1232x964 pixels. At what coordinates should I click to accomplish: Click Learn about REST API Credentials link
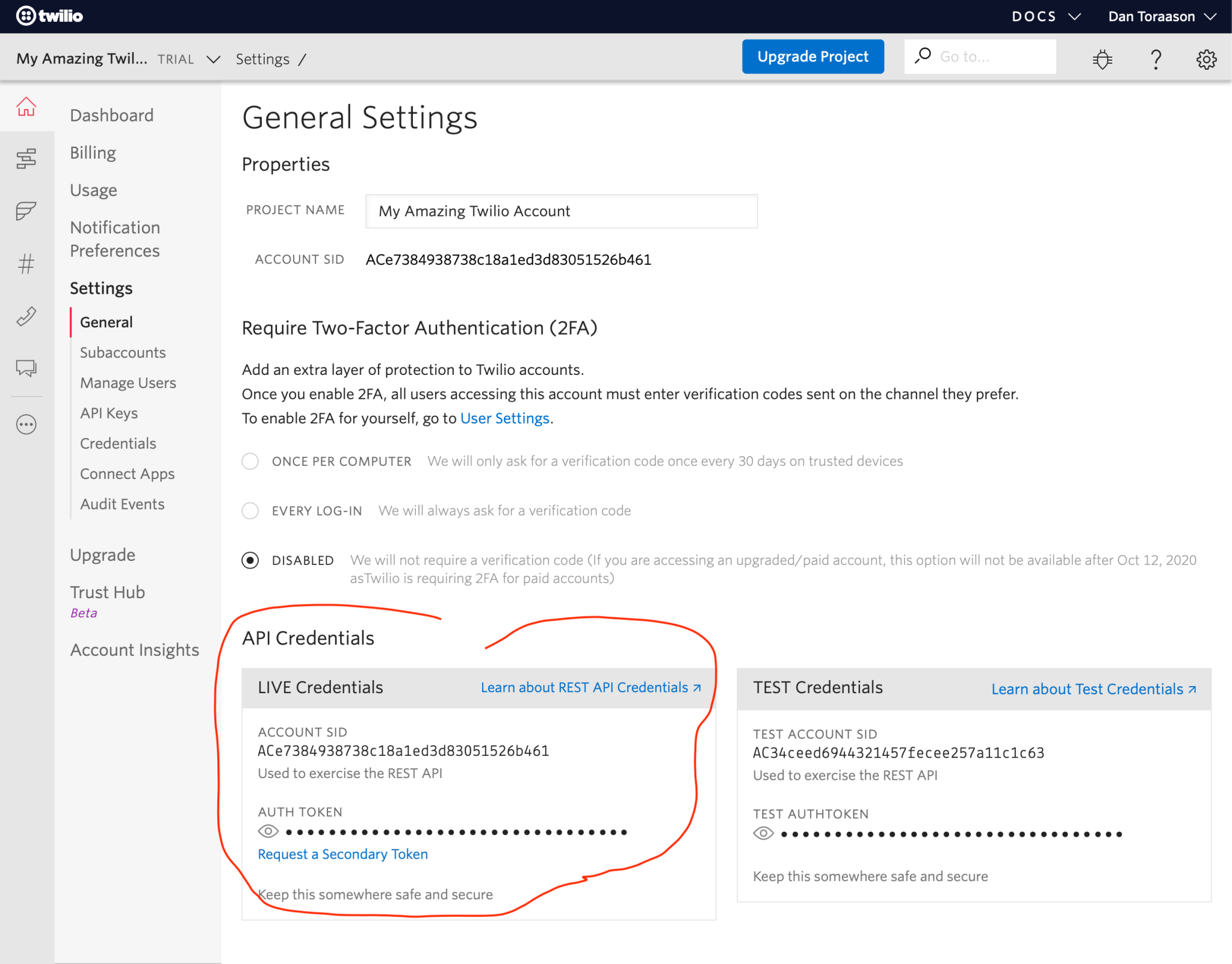[591, 687]
